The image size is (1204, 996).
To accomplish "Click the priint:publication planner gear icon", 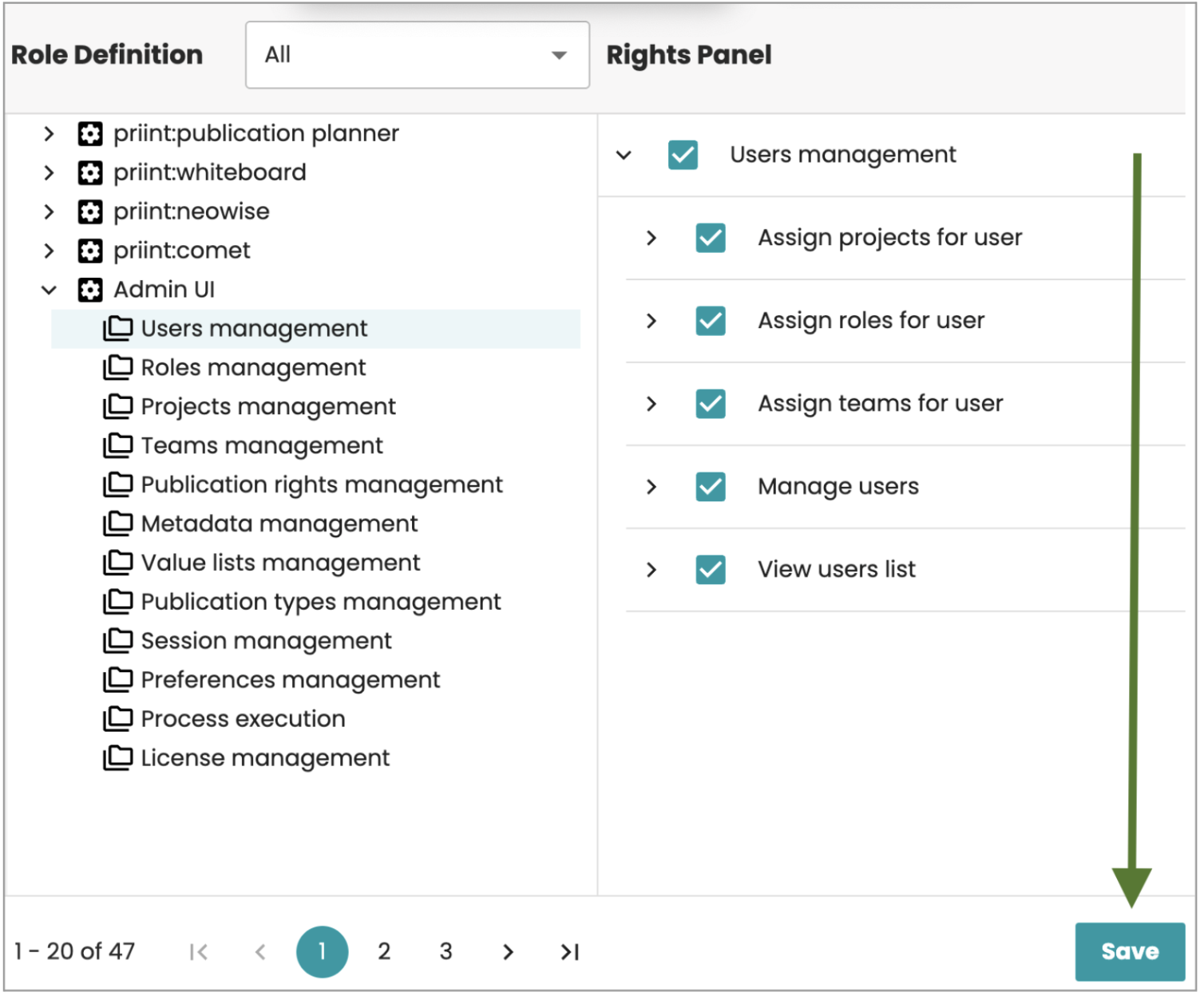I will pos(89,134).
